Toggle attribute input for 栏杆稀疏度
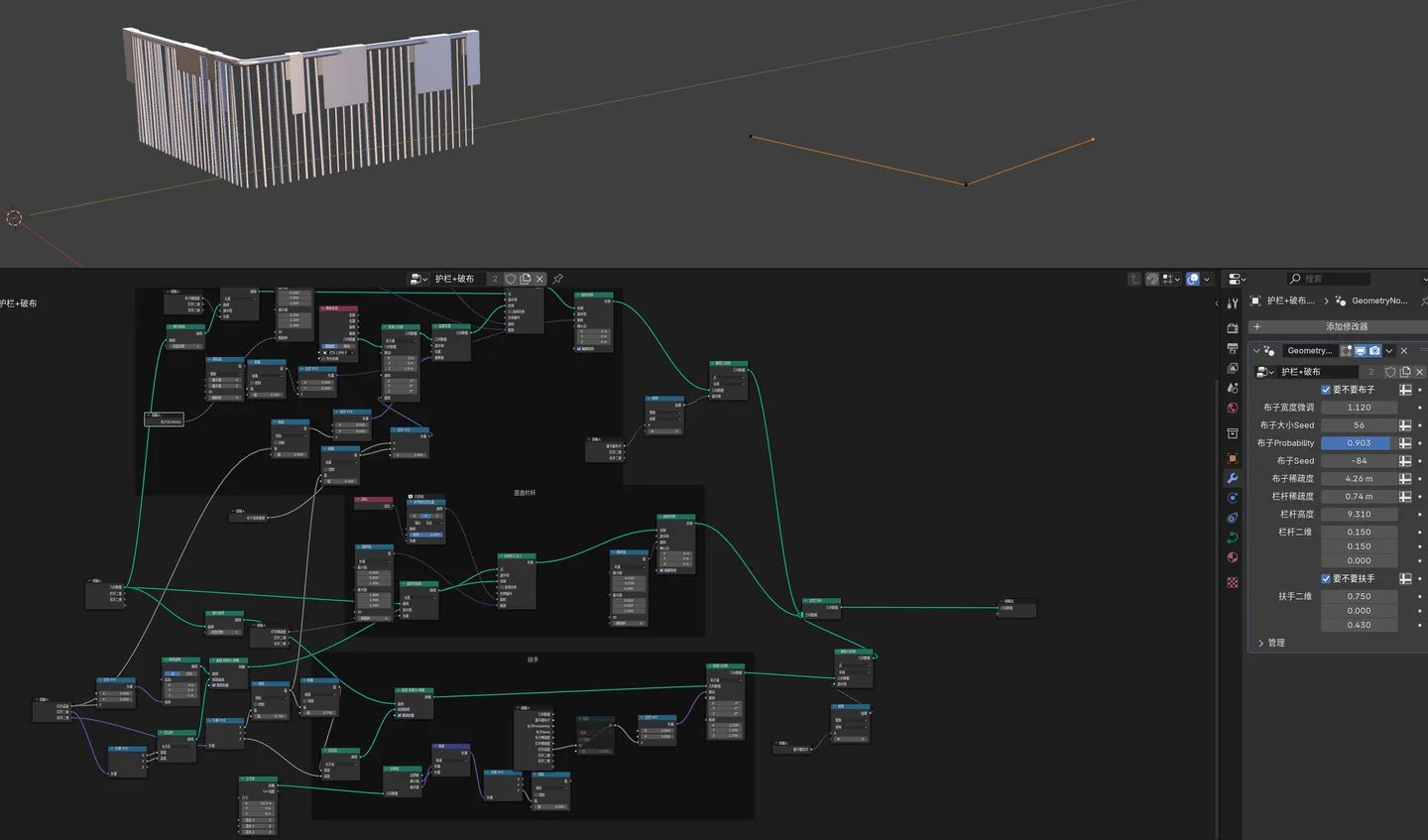This screenshot has height=840, width=1428. click(x=1405, y=497)
